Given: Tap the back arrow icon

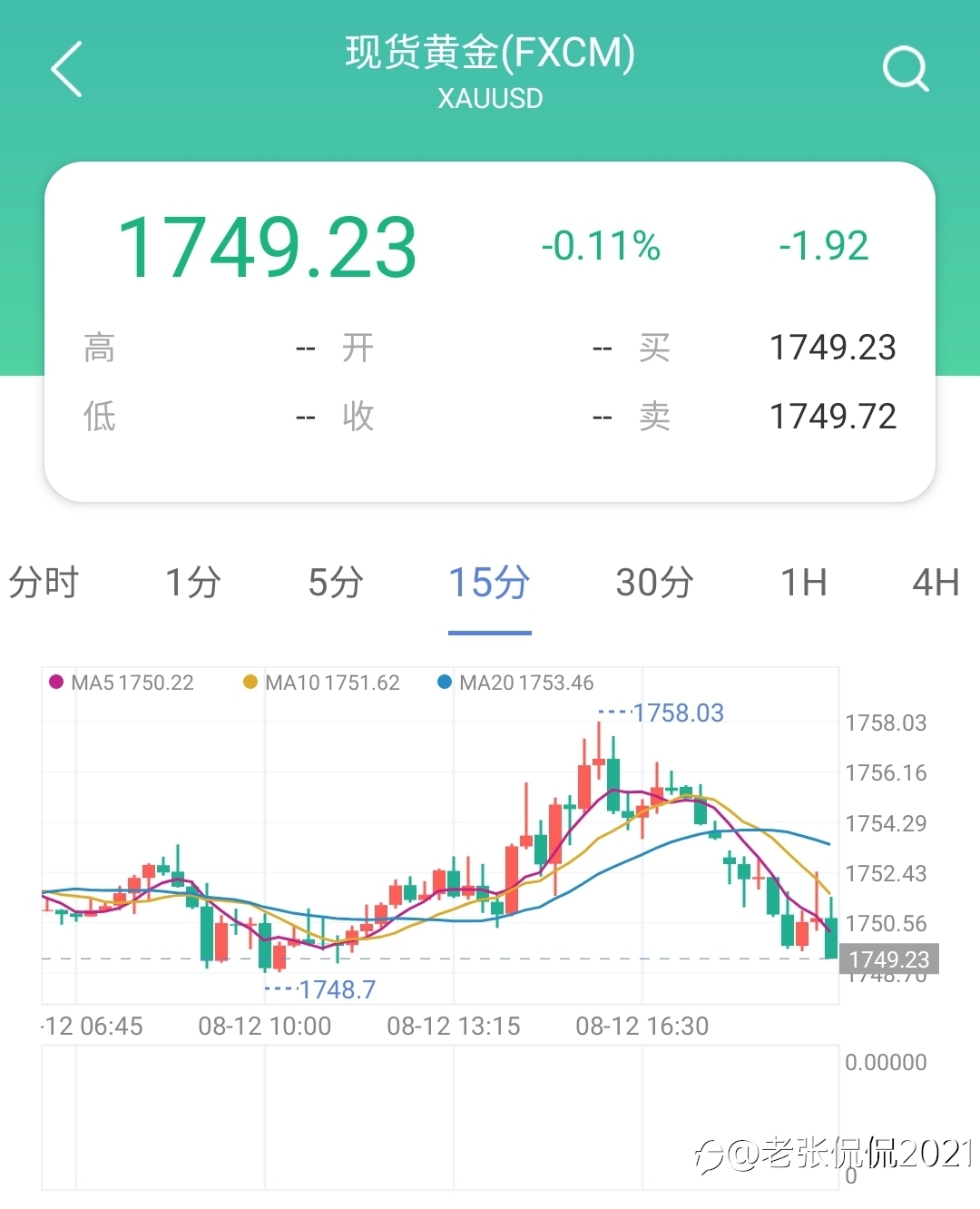Looking at the screenshot, I should pyautogui.click(x=66, y=69).
